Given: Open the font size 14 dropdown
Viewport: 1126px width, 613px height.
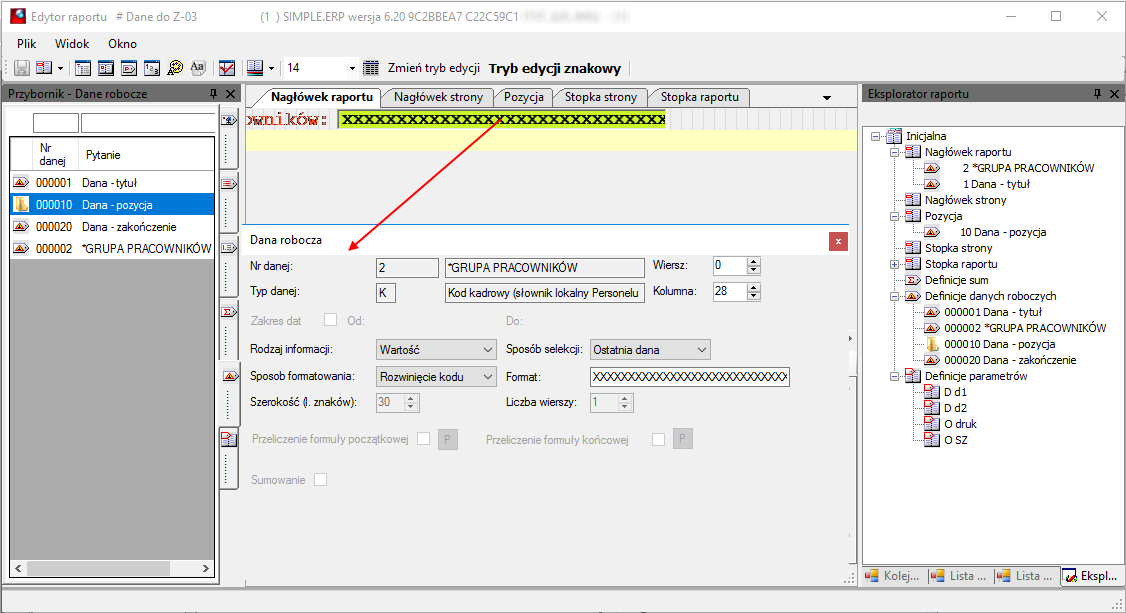Looking at the screenshot, I should pos(352,68).
